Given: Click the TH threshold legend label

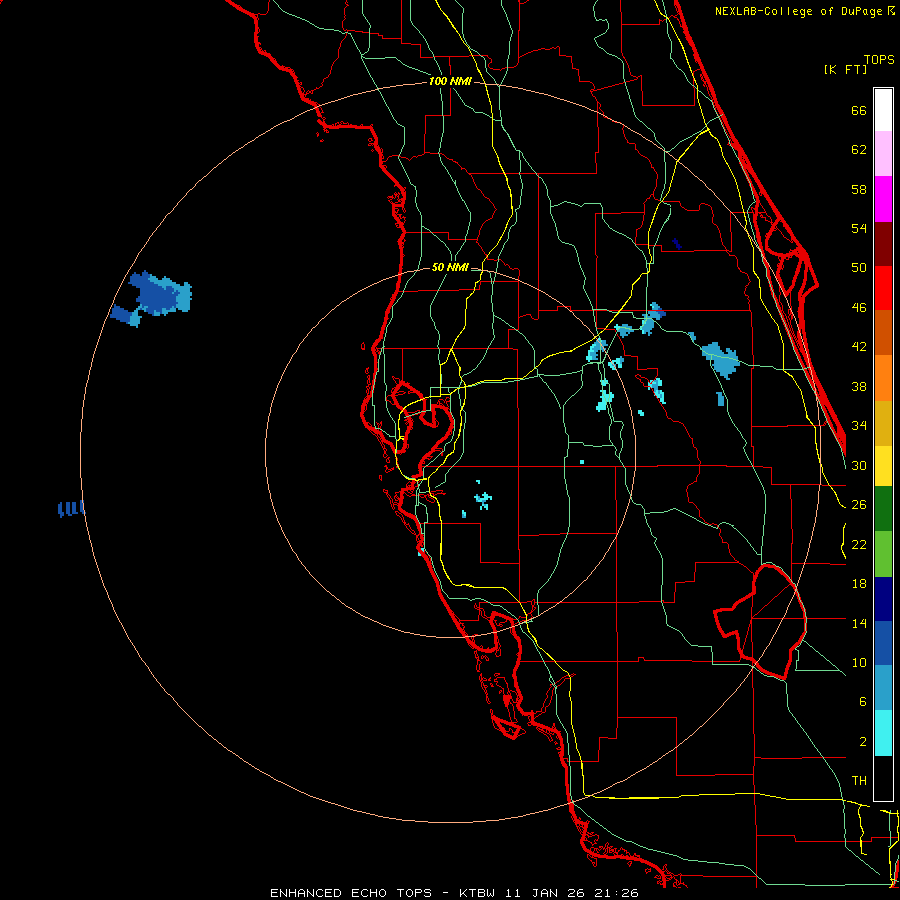Looking at the screenshot, I should click(859, 781).
